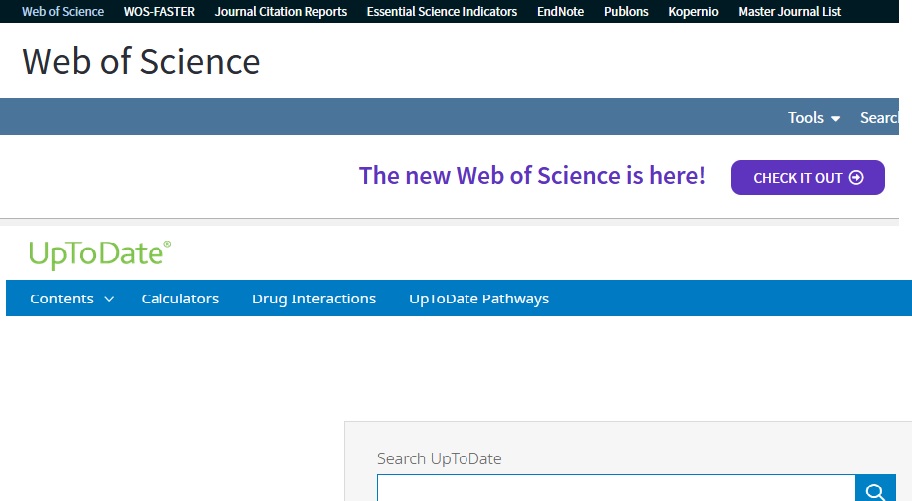Open Journal Citation Reports link
Viewport: 912px width, 501px height.
pyautogui.click(x=281, y=12)
